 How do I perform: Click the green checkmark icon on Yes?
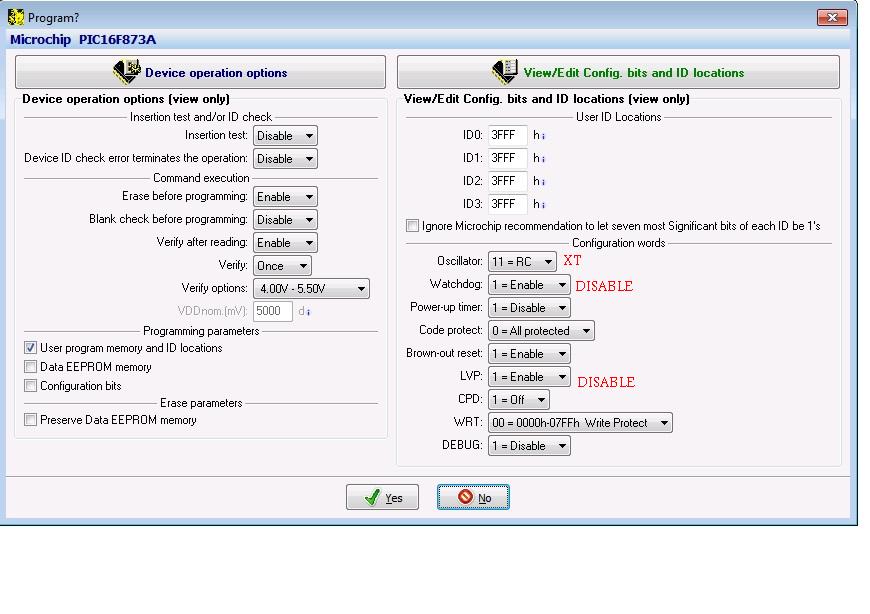[x=372, y=497]
